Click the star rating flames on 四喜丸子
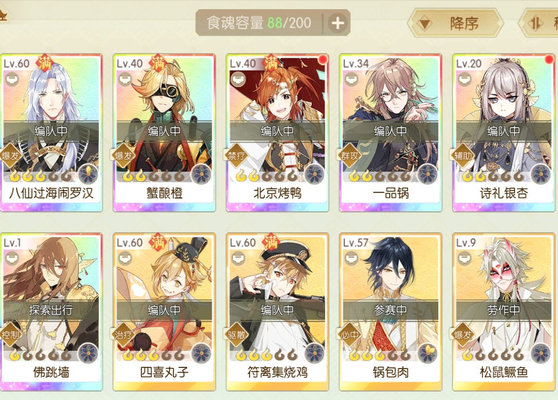 click(x=153, y=355)
